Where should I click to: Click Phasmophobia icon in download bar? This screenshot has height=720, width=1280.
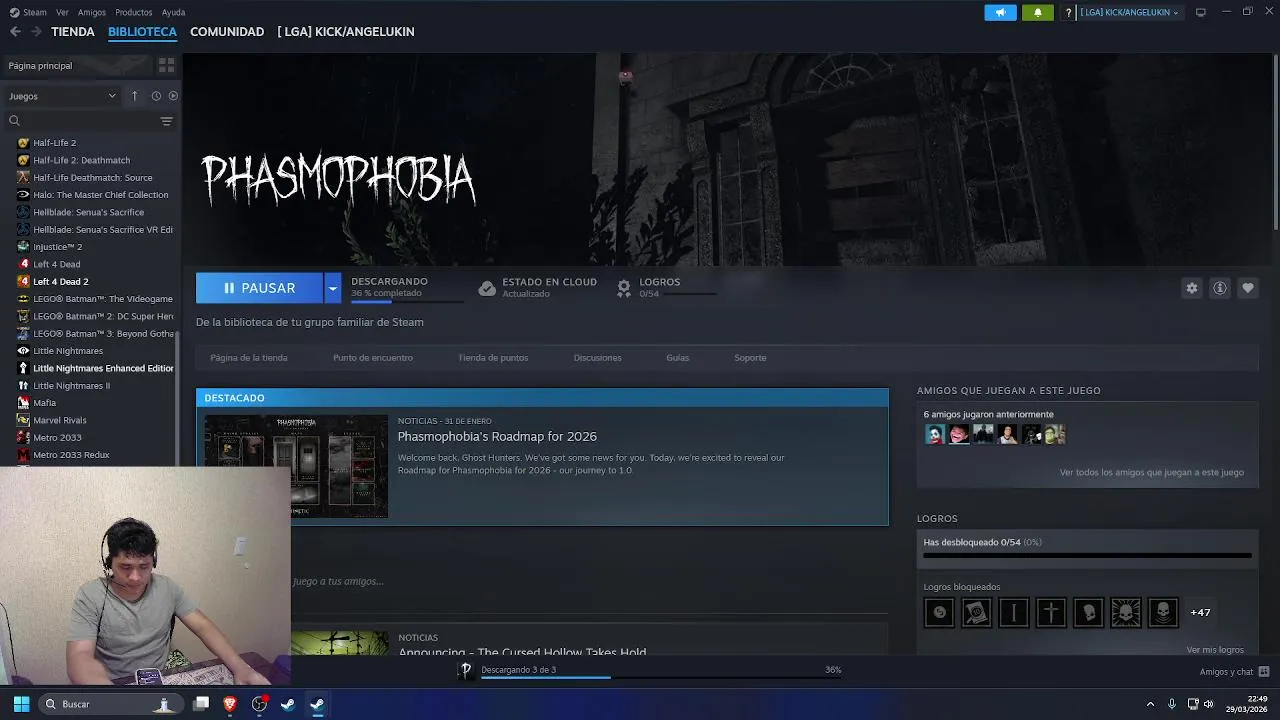click(465, 670)
